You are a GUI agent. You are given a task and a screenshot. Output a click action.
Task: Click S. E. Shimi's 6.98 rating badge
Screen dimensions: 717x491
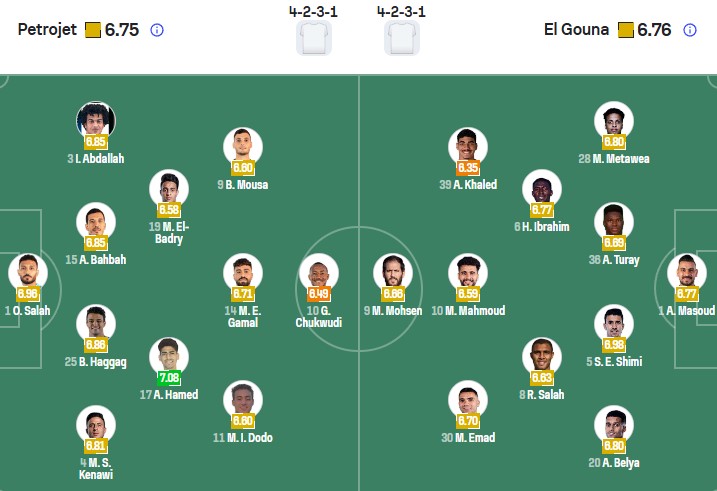click(x=614, y=345)
